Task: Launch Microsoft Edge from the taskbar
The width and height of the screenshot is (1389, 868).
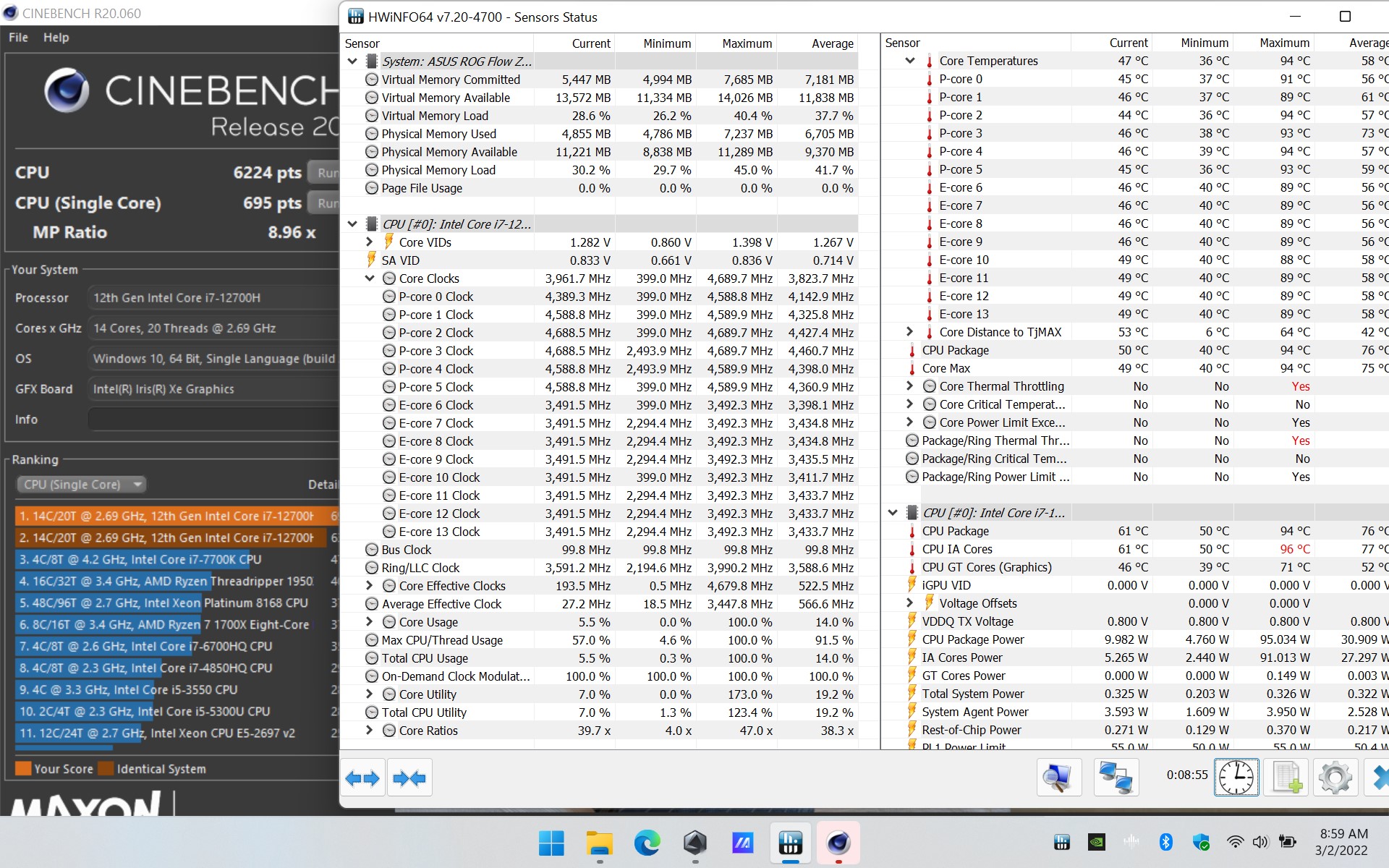Action: (x=647, y=843)
